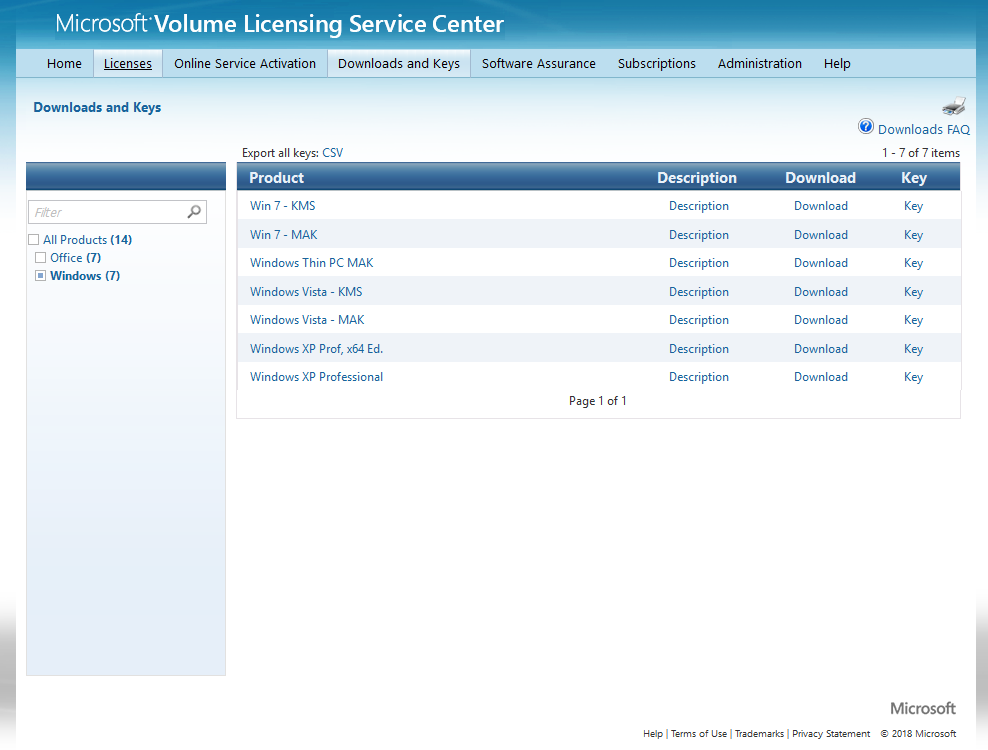View Description for Windows XP Prof, x64 Ed.
Viewport: 988px width, 750px height.
tap(699, 349)
